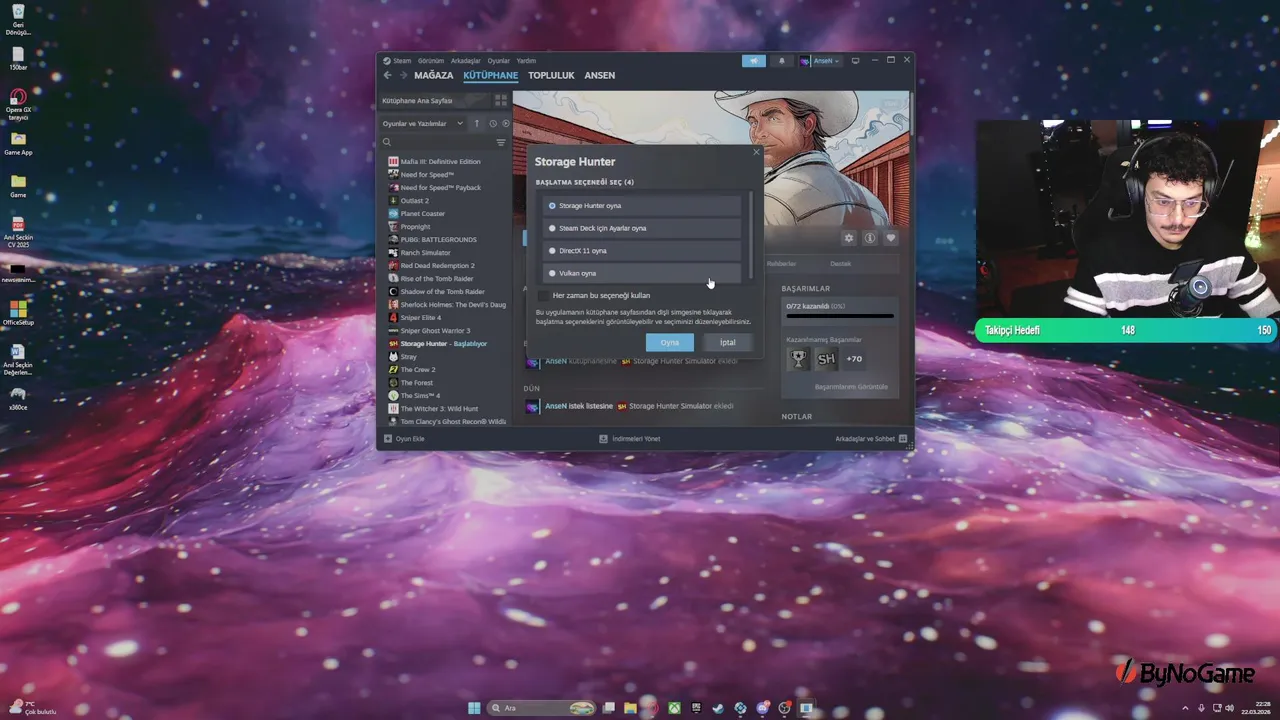
Task: Click the announcements megaphone icon
Action: click(x=754, y=61)
